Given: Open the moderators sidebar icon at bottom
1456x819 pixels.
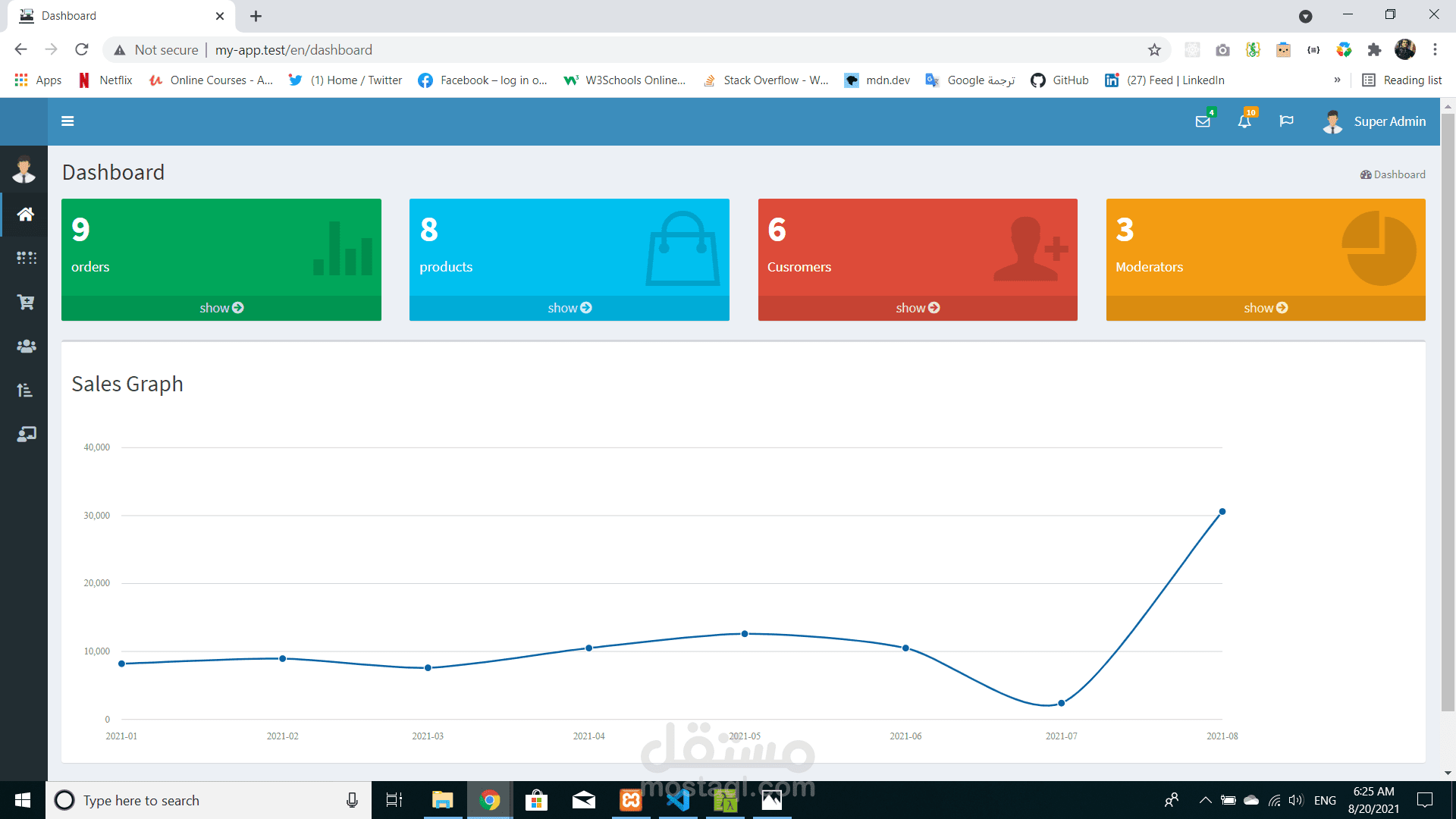Looking at the screenshot, I should (x=26, y=434).
